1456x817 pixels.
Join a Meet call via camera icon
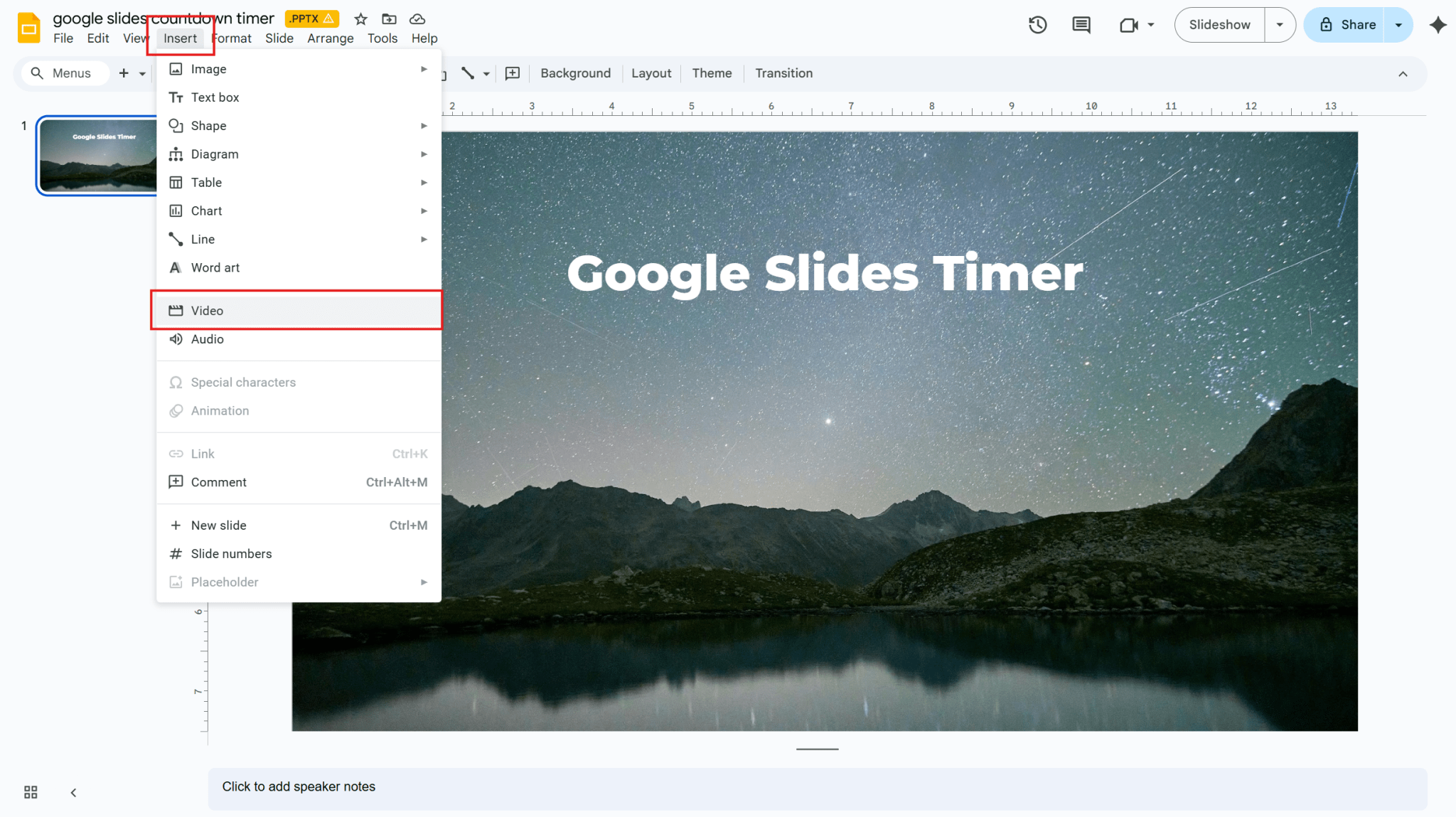pos(1129,24)
